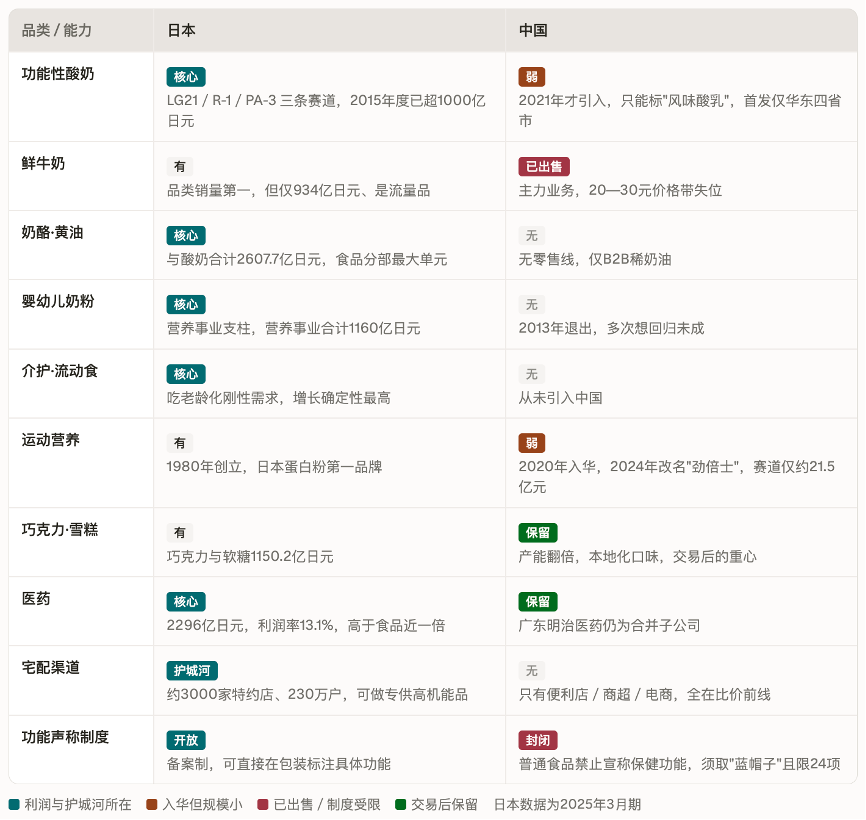Click text 2296亿日元，利润率13.1%
Screen dimensions: 866x820
click(x=250, y=626)
